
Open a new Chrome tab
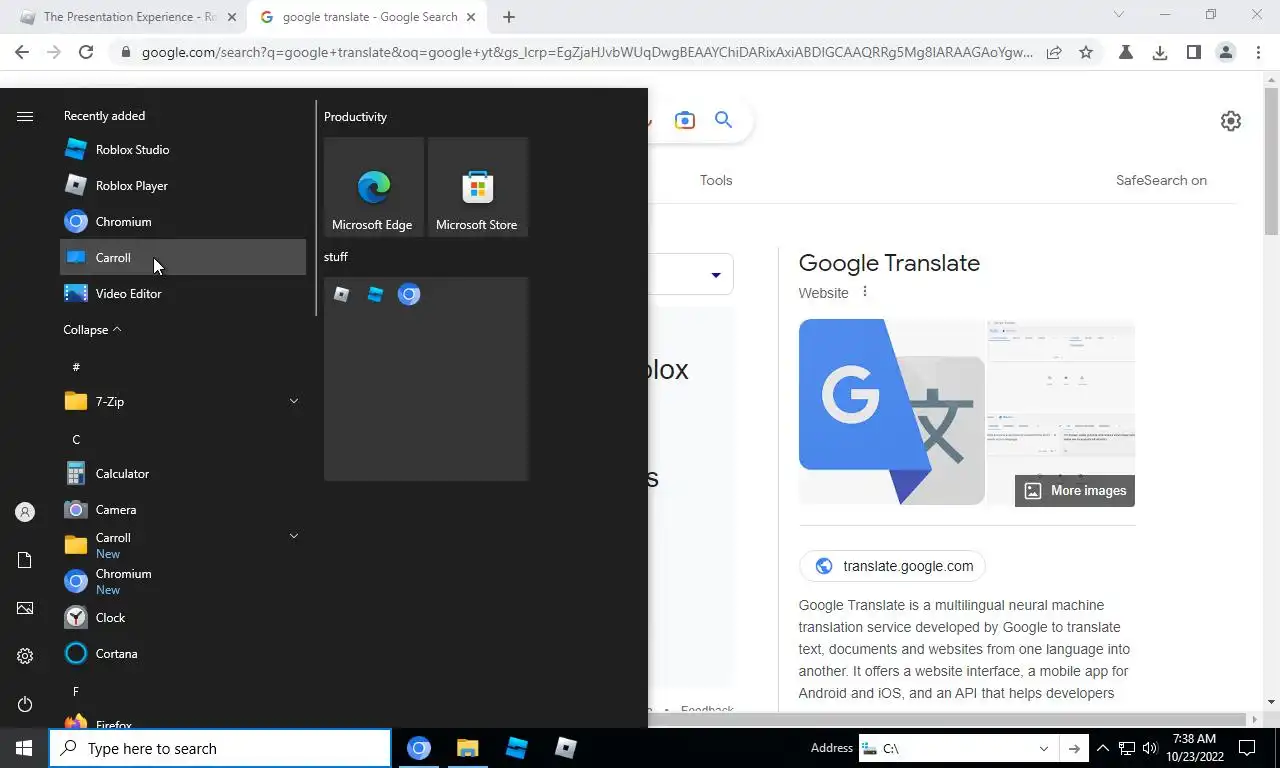[x=509, y=17]
